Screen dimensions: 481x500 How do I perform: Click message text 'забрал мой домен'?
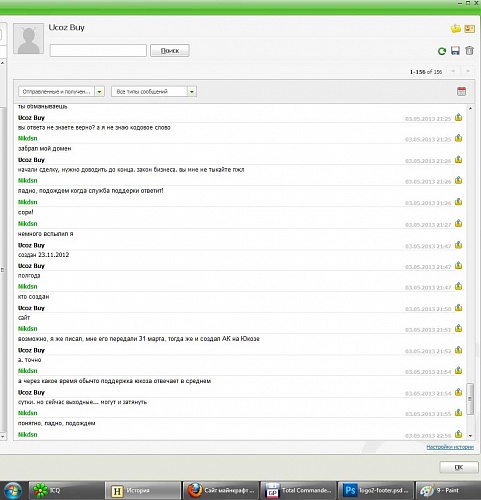click(x=44, y=149)
